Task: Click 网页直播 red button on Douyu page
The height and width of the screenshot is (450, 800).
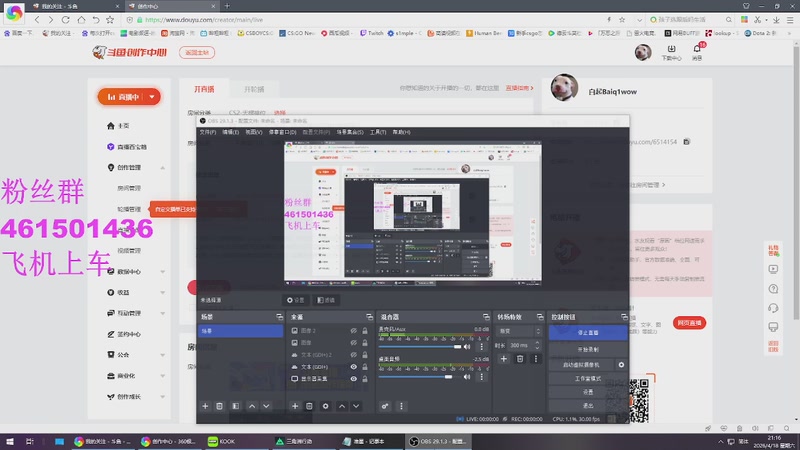Action: click(689, 323)
